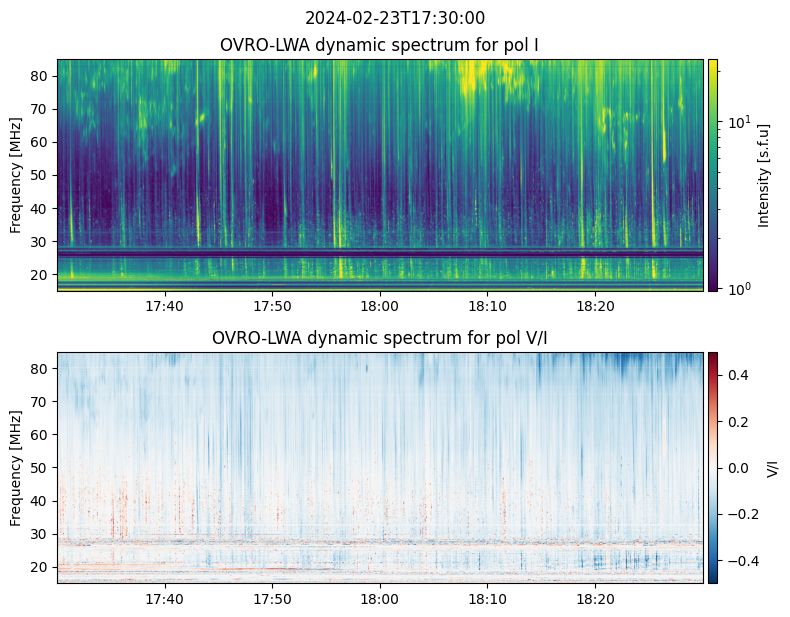
Task: Click the 10¹ tick on Intensity colorbar
Action: pyautogui.click(x=735, y=122)
